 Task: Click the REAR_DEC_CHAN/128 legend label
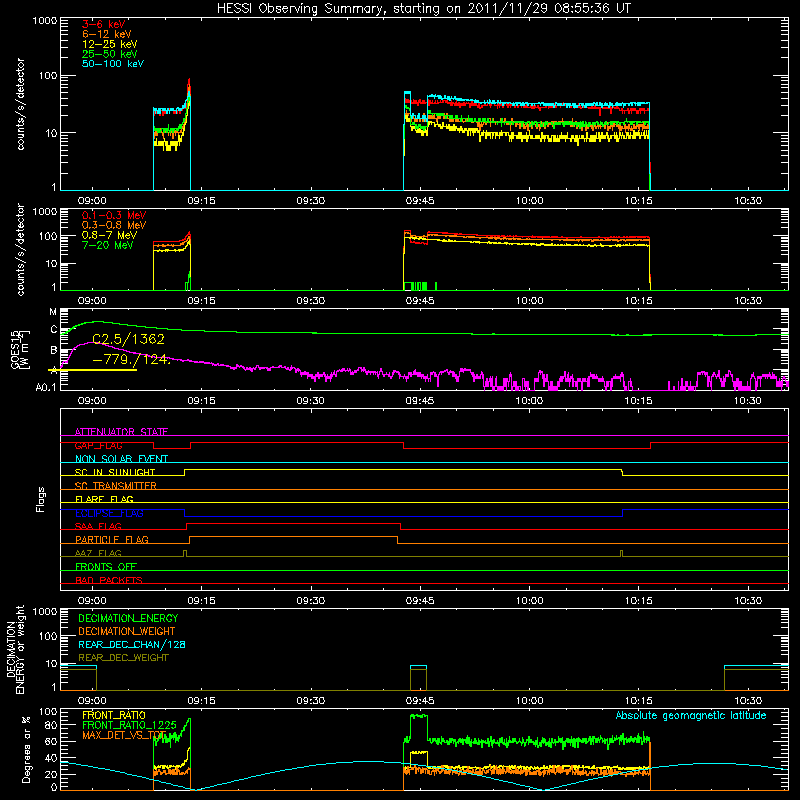[x=132, y=645]
